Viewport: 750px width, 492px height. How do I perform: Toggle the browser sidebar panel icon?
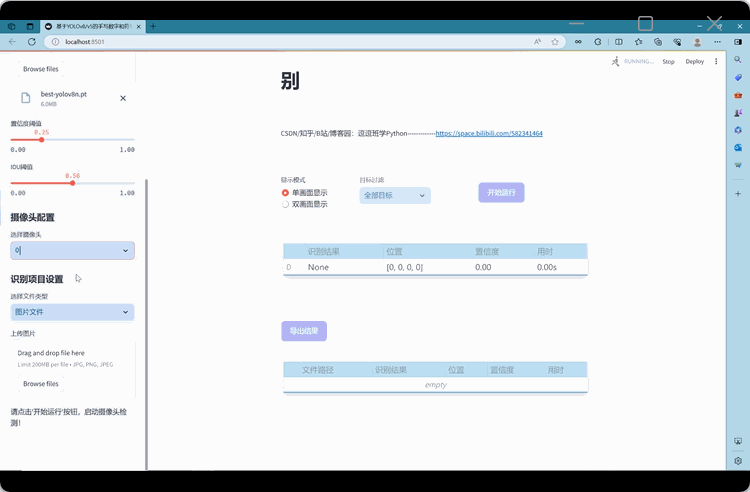click(738, 42)
